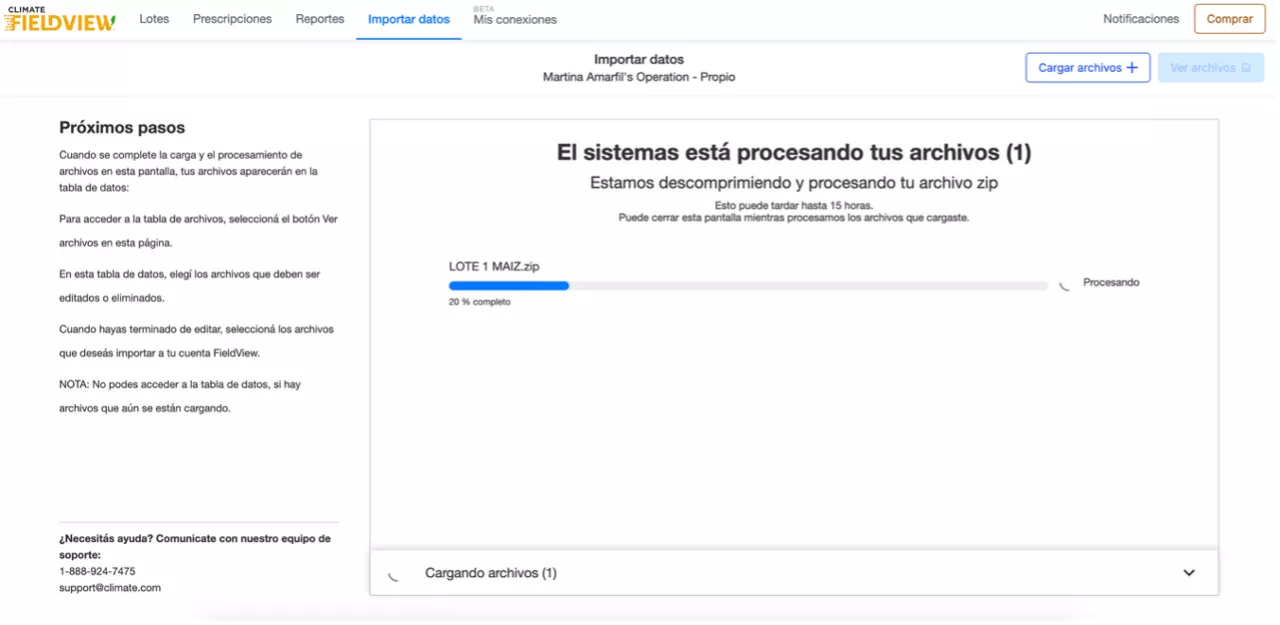Switch to the Reportes tab
This screenshot has height=625, width=1280.
click(x=320, y=19)
